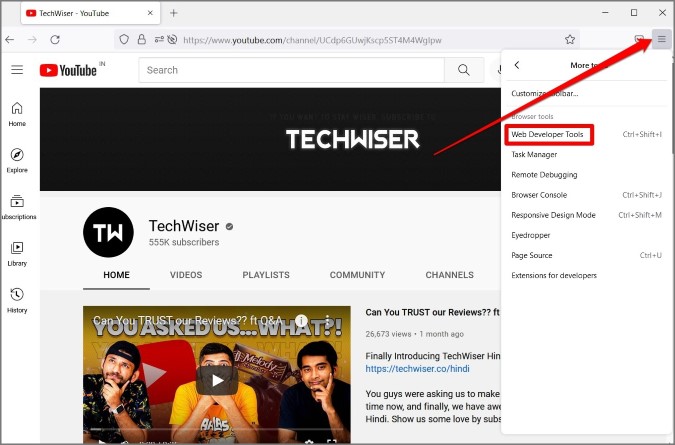Close the TechWiser - YouTube tab

click(x=150, y=13)
